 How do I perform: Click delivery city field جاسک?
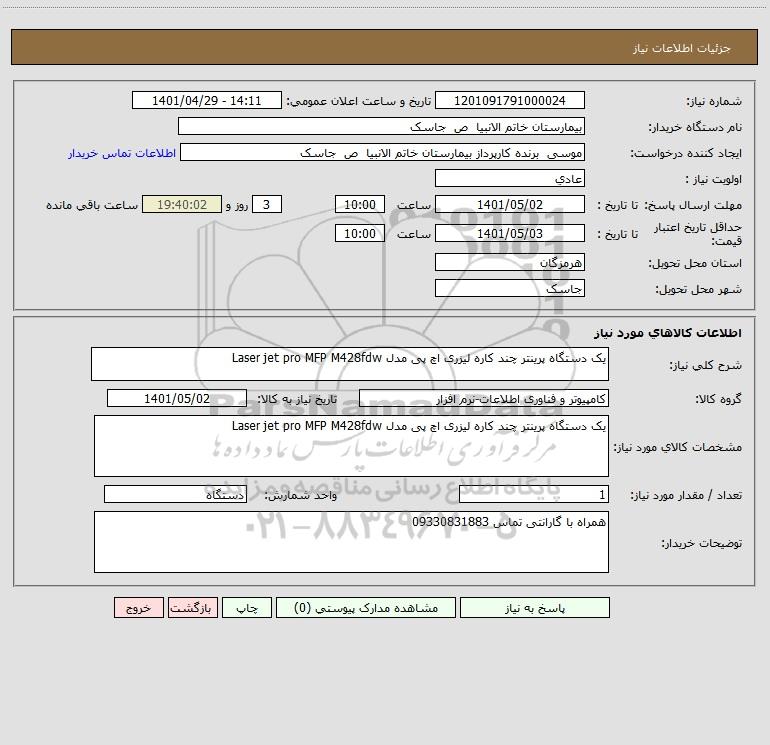[510, 288]
